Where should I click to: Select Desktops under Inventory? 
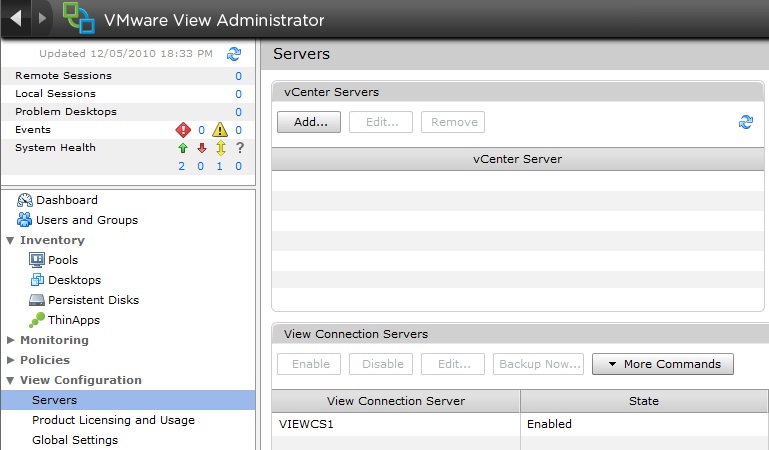click(75, 280)
